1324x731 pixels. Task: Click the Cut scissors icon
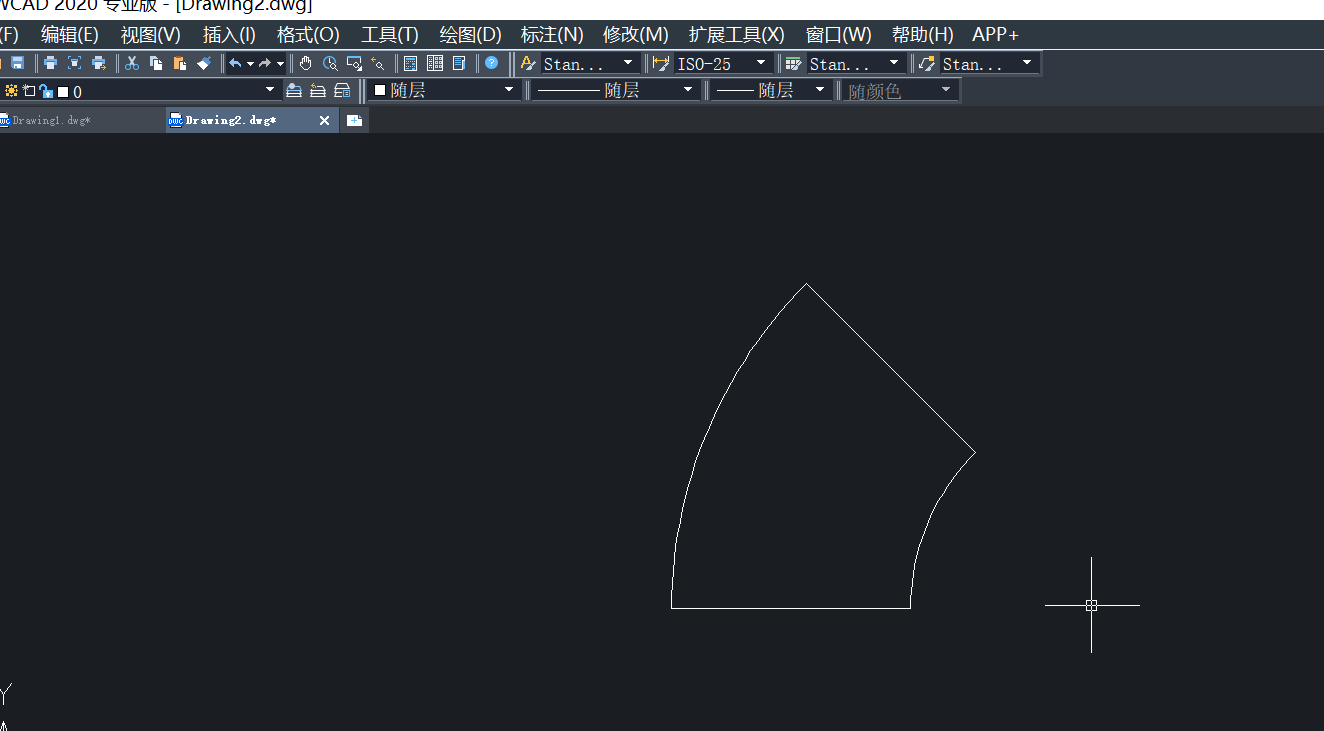tap(131, 63)
